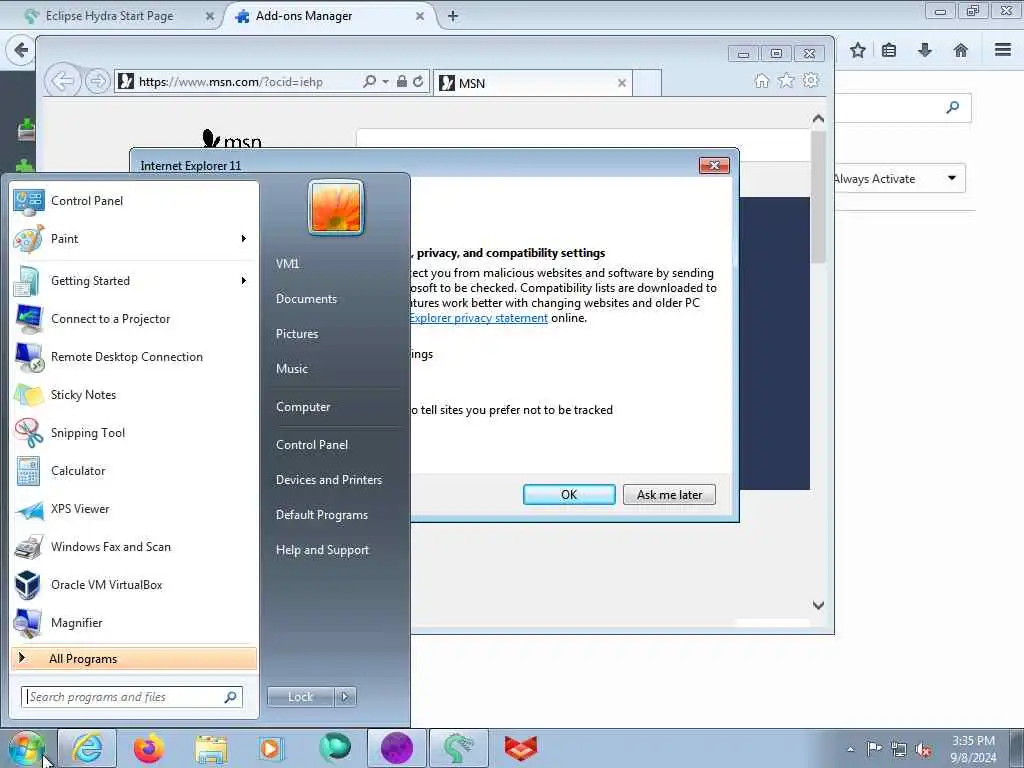This screenshot has height=768, width=1024.
Task: Click the Lock button
Action: [x=301, y=697]
